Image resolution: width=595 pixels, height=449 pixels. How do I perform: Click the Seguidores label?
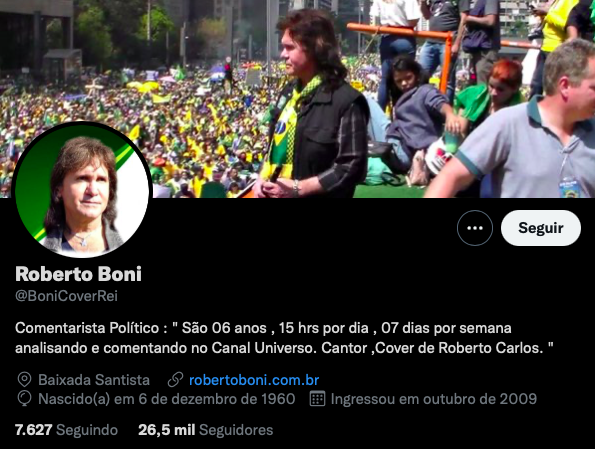point(236,430)
